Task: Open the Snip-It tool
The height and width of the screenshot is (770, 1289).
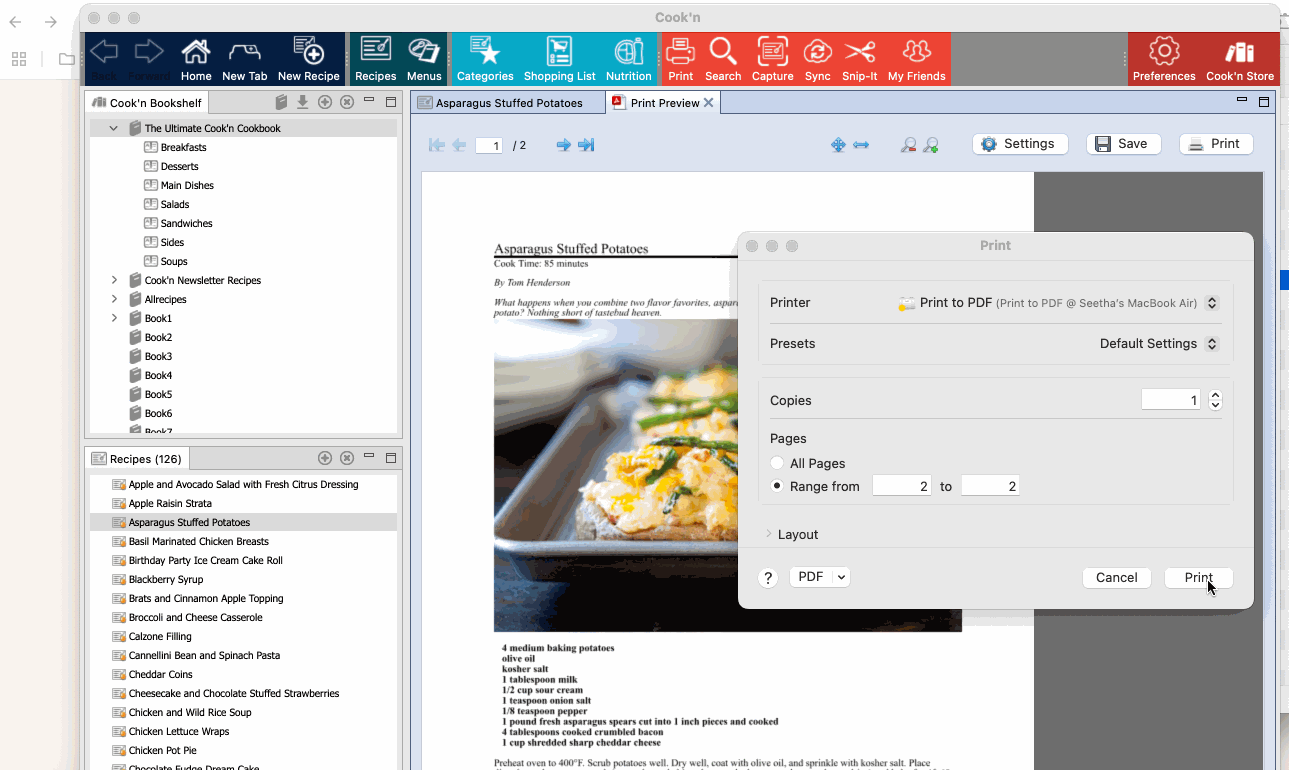Action: pos(860,59)
